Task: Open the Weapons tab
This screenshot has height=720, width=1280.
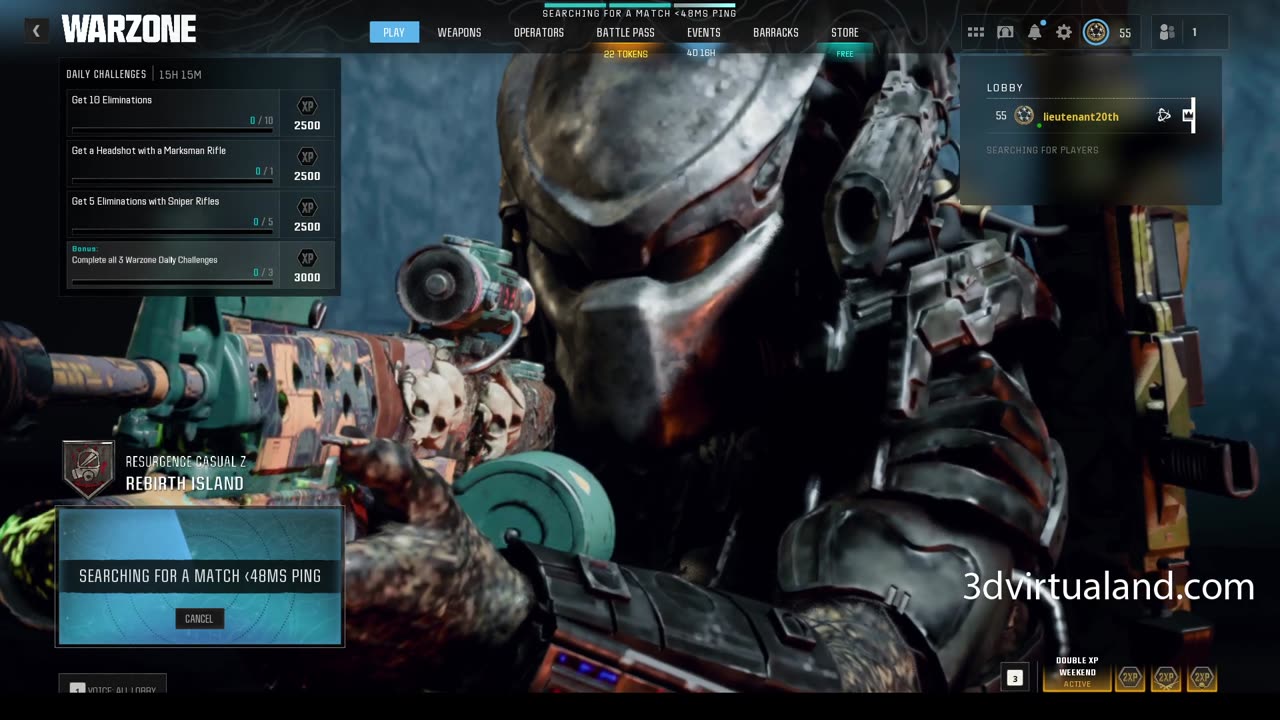Action: pyautogui.click(x=459, y=32)
